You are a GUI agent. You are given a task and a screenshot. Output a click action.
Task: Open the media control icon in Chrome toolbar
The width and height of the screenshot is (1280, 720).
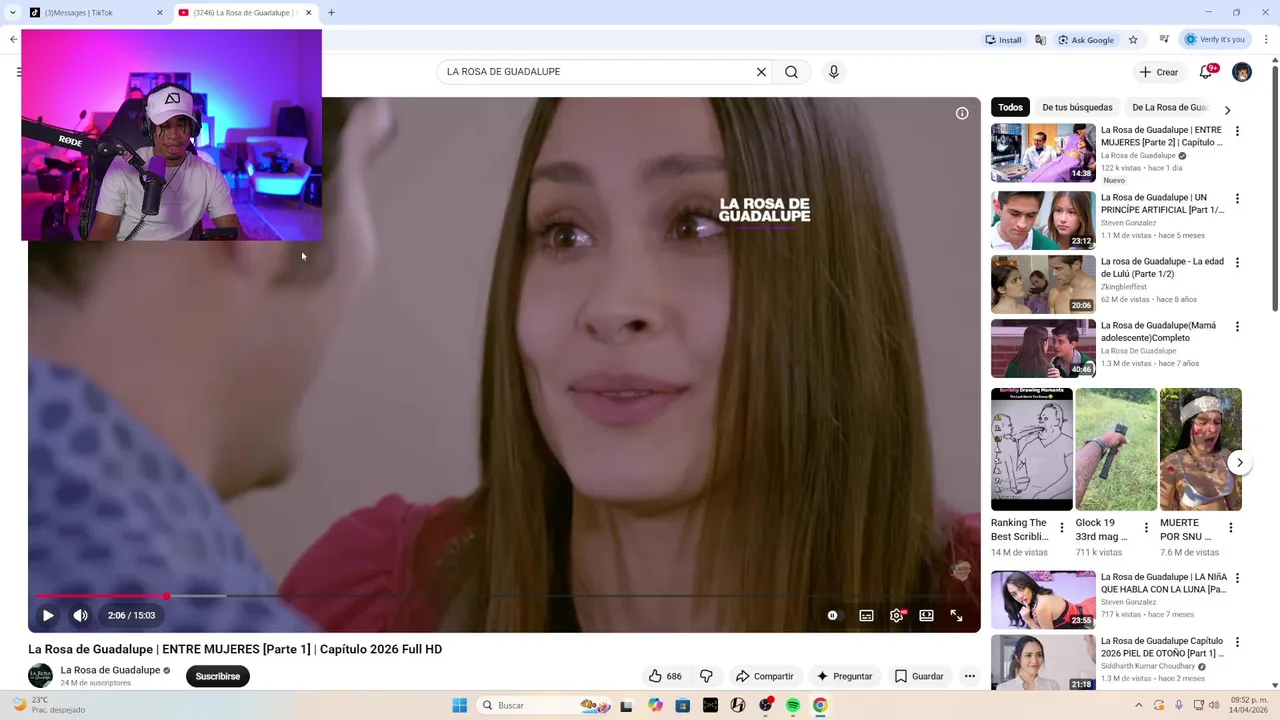point(1164,40)
